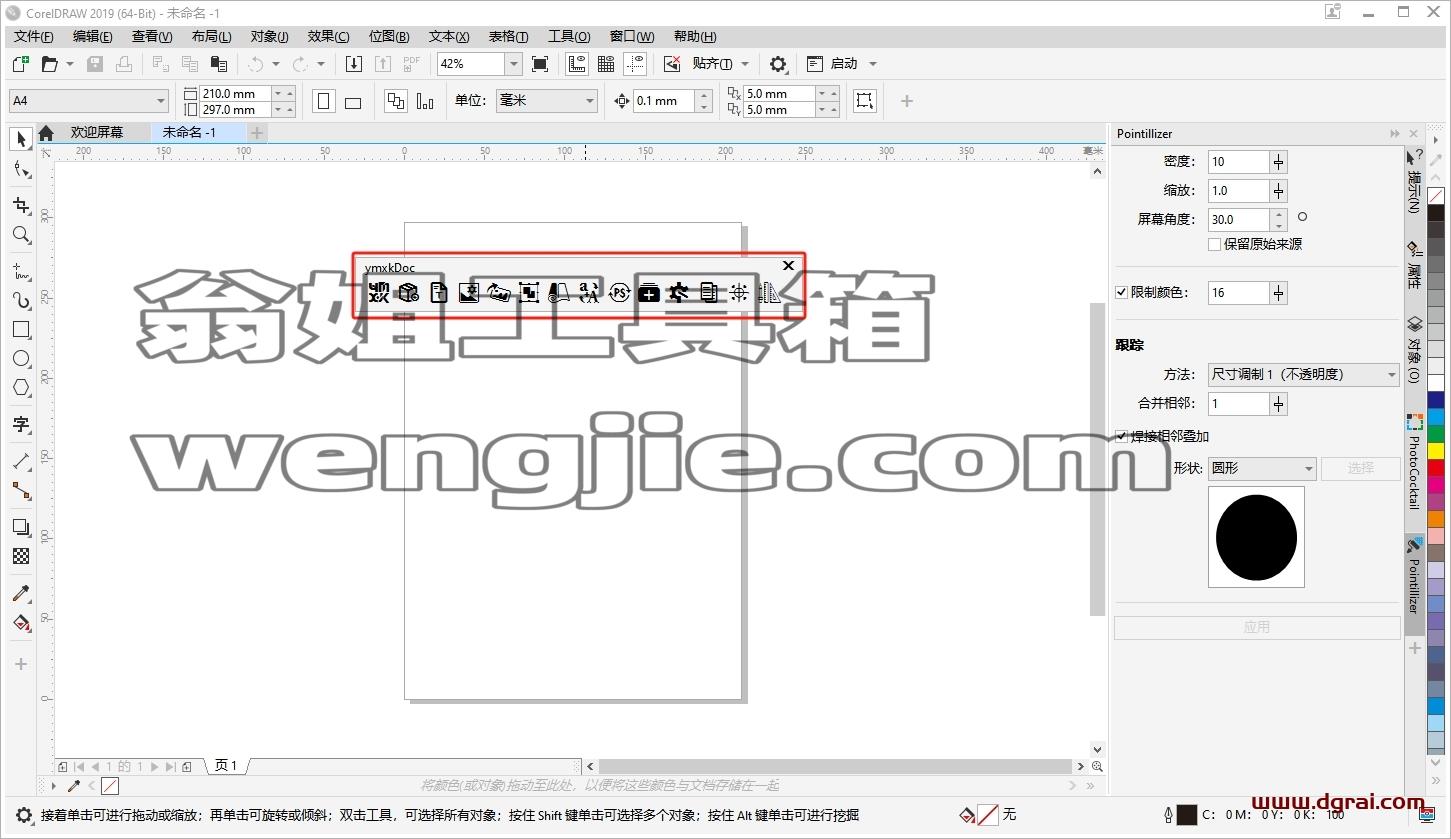Toggle rulers display icon

pos(577,64)
